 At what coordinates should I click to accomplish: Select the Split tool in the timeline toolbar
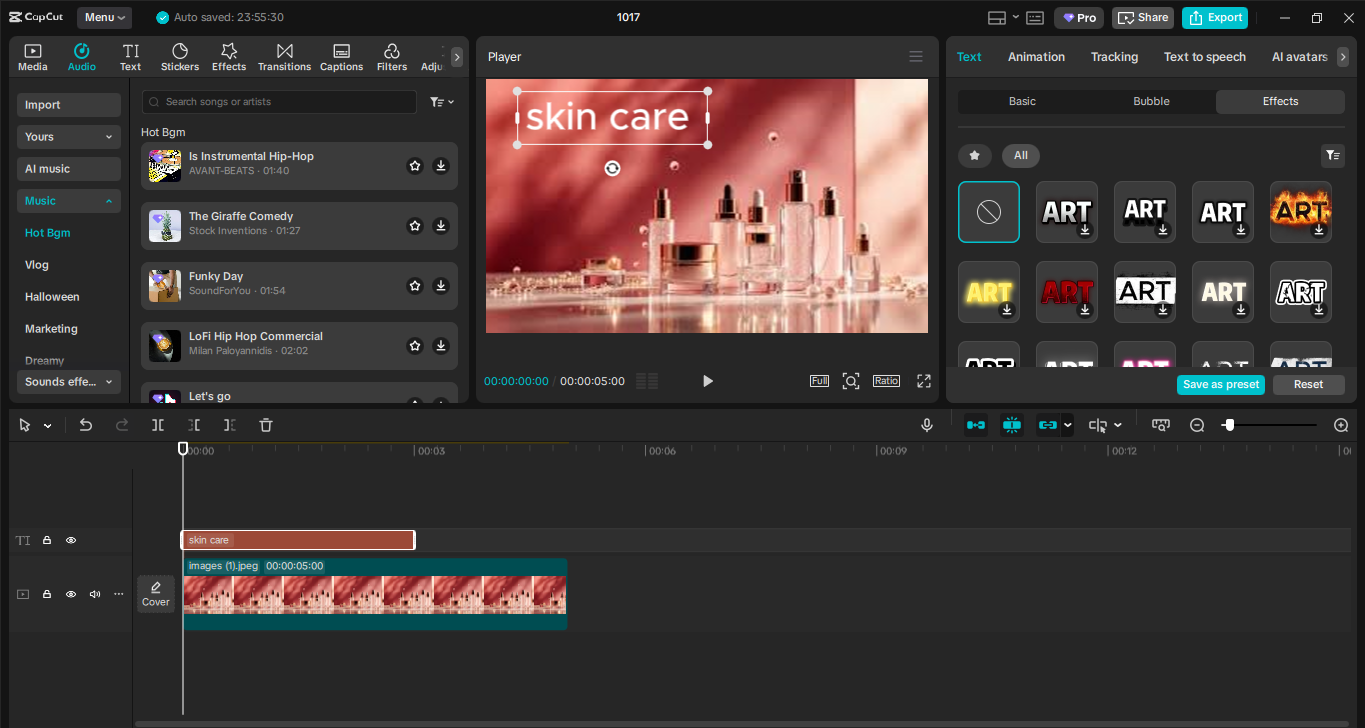156,424
